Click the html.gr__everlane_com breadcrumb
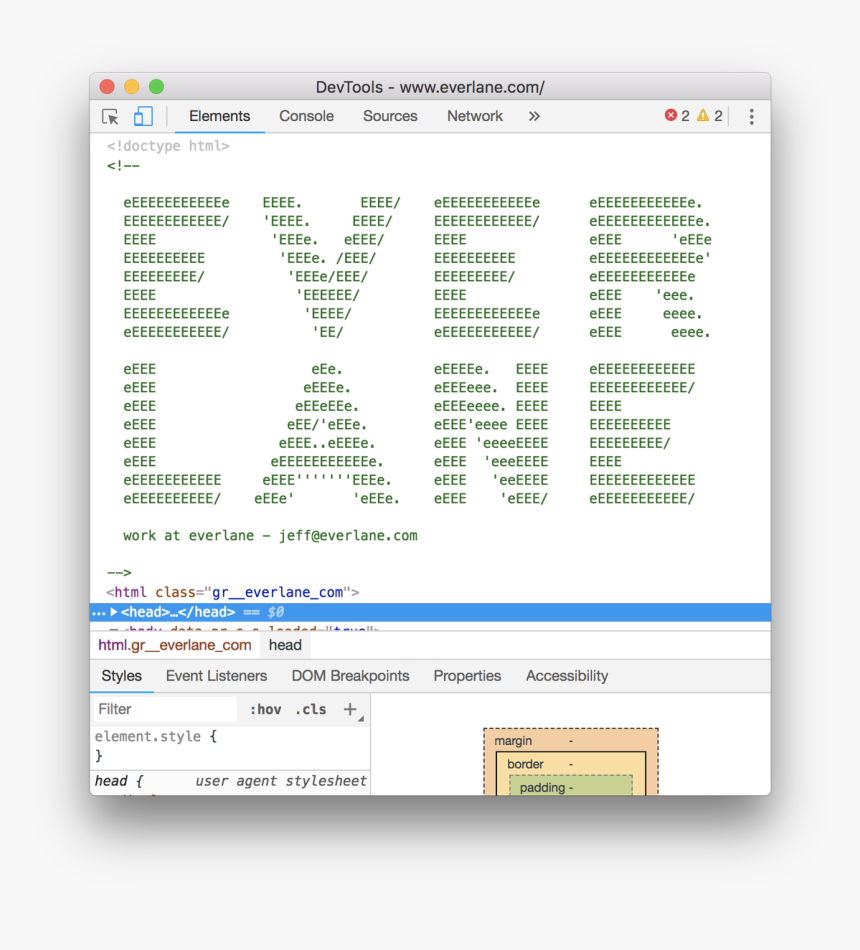The image size is (860, 950). (174, 645)
